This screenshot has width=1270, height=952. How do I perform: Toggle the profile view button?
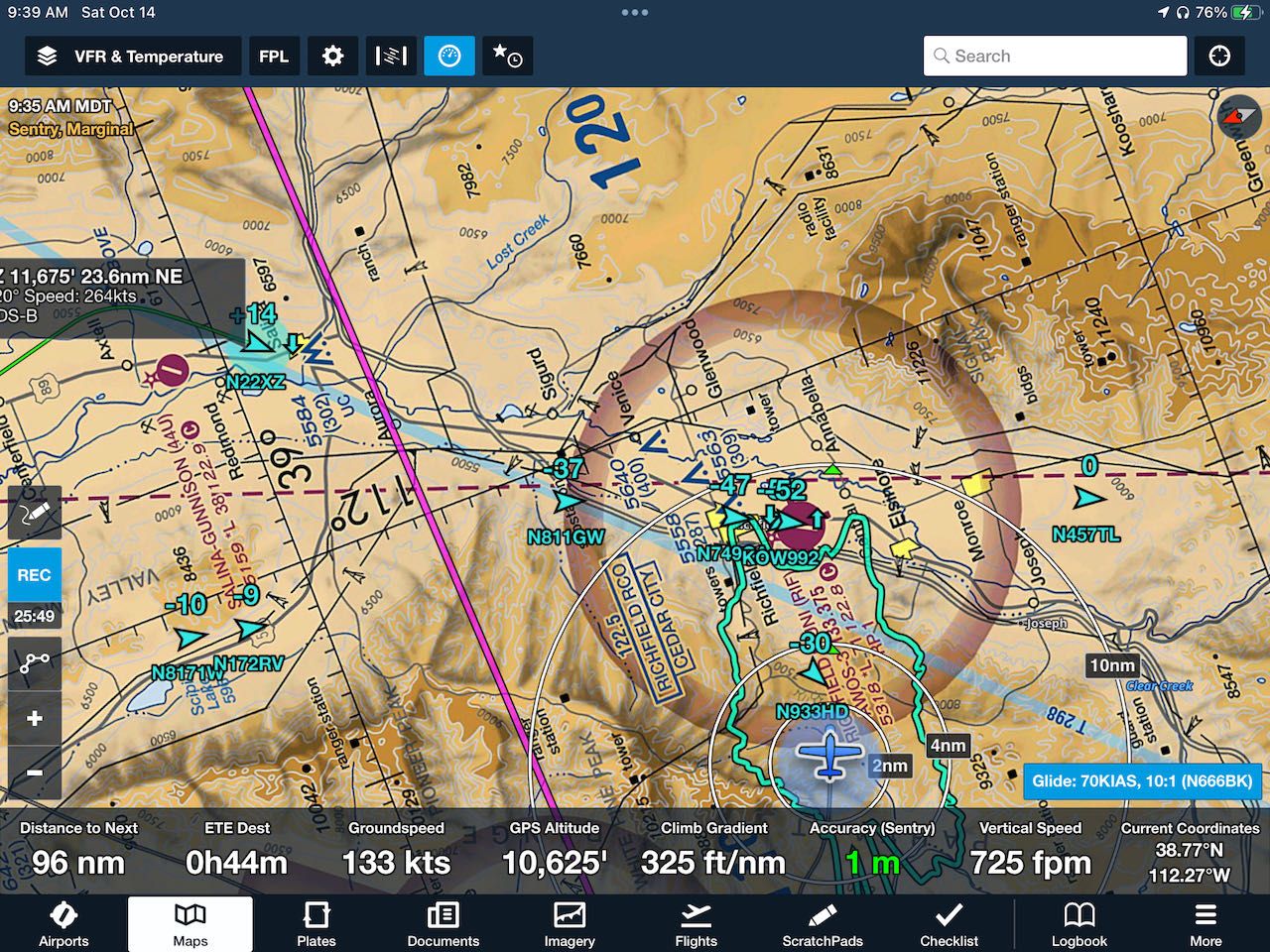coord(391,57)
